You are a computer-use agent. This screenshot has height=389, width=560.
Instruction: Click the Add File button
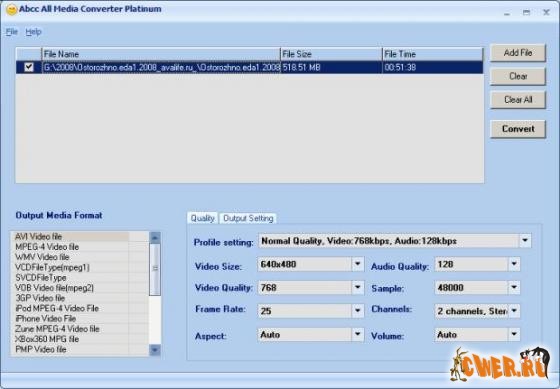click(518, 53)
